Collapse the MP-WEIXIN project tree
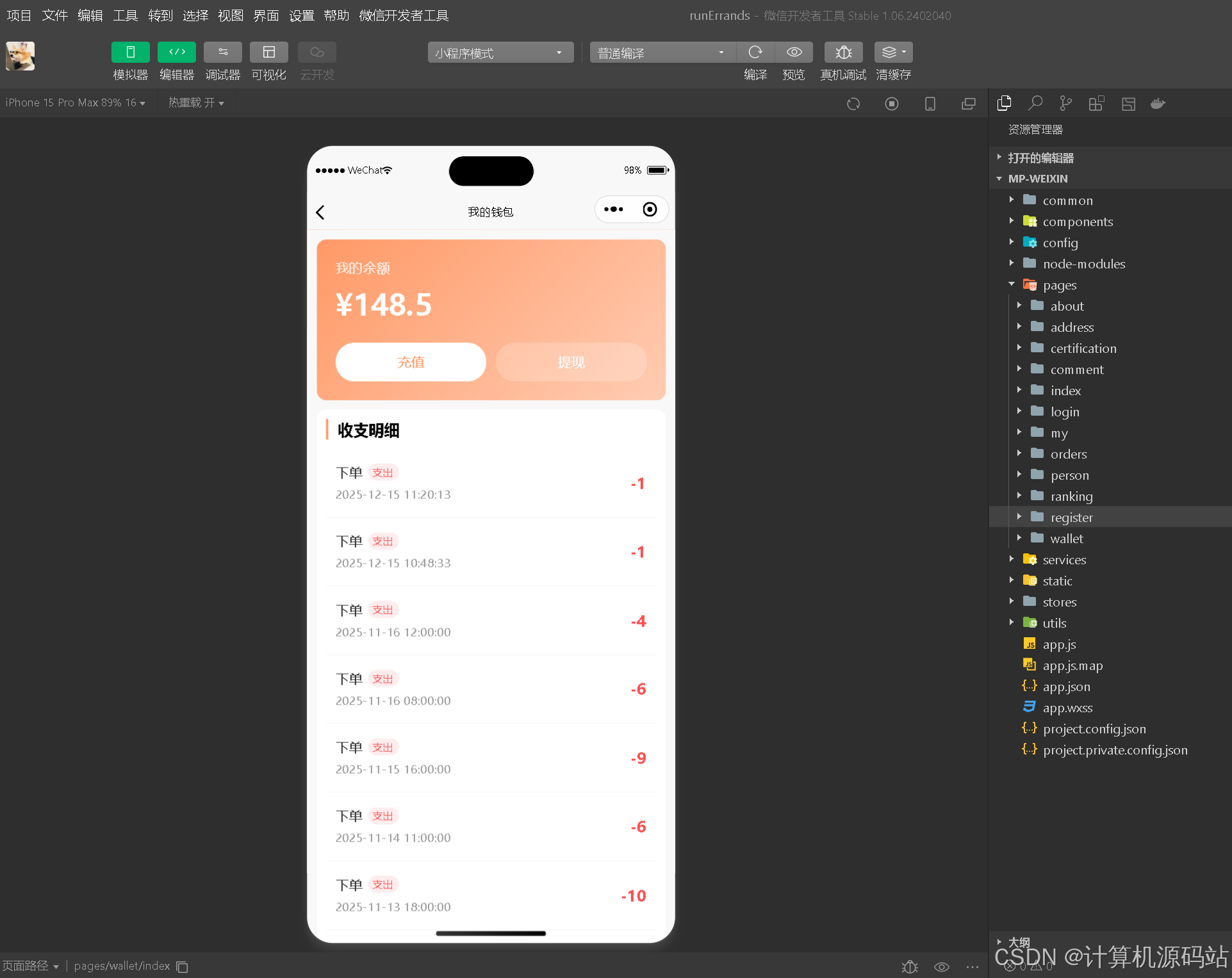The height and width of the screenshot is (978, 1232). pos(999,179)
